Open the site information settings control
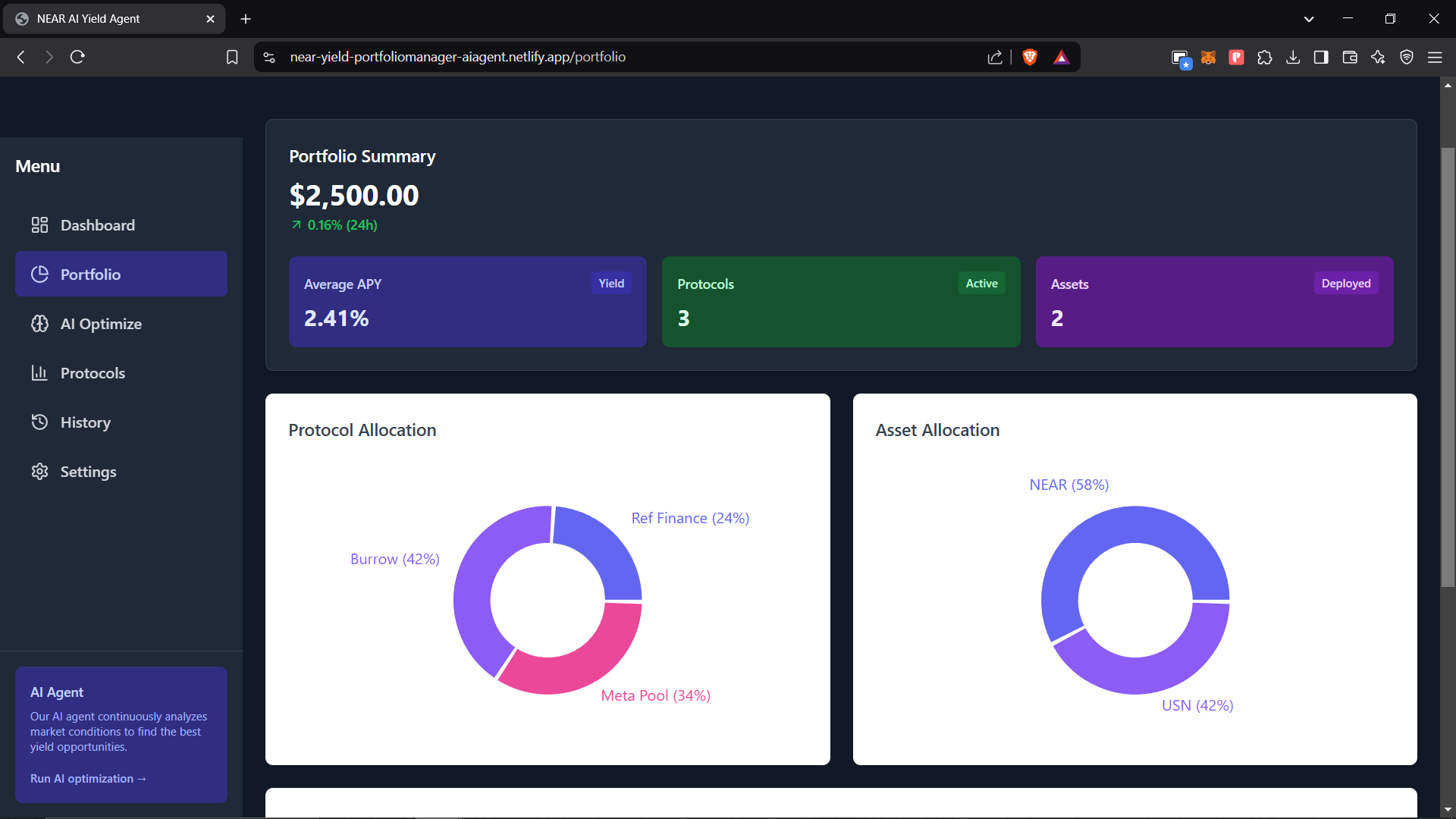1456x819 pixels. click(x=269, y=57)
